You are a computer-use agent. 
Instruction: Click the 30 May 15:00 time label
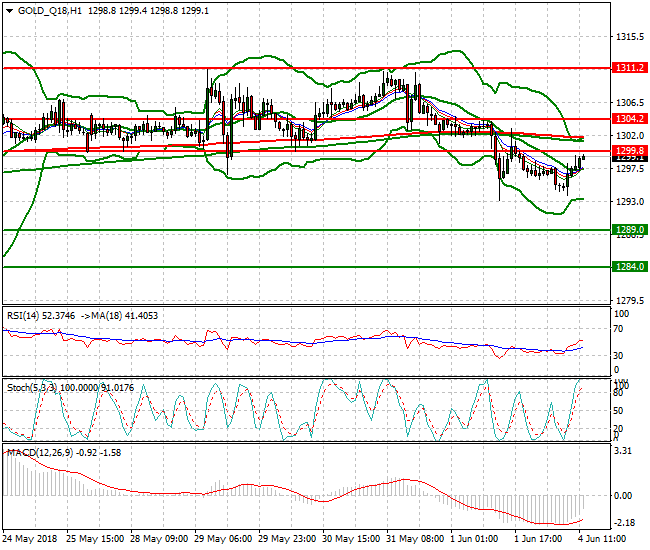click(x=351, y=539)
